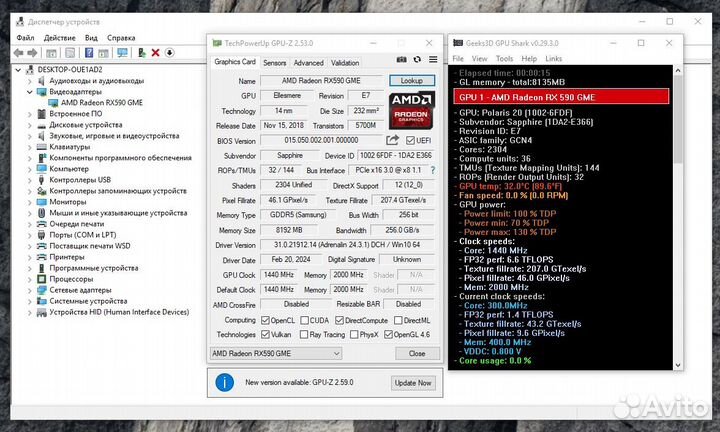Click GPU Shark scrollbar down arrow
The height and width of the screenshot is (432, 720).
pyautogui.click(x=678, y=365)
